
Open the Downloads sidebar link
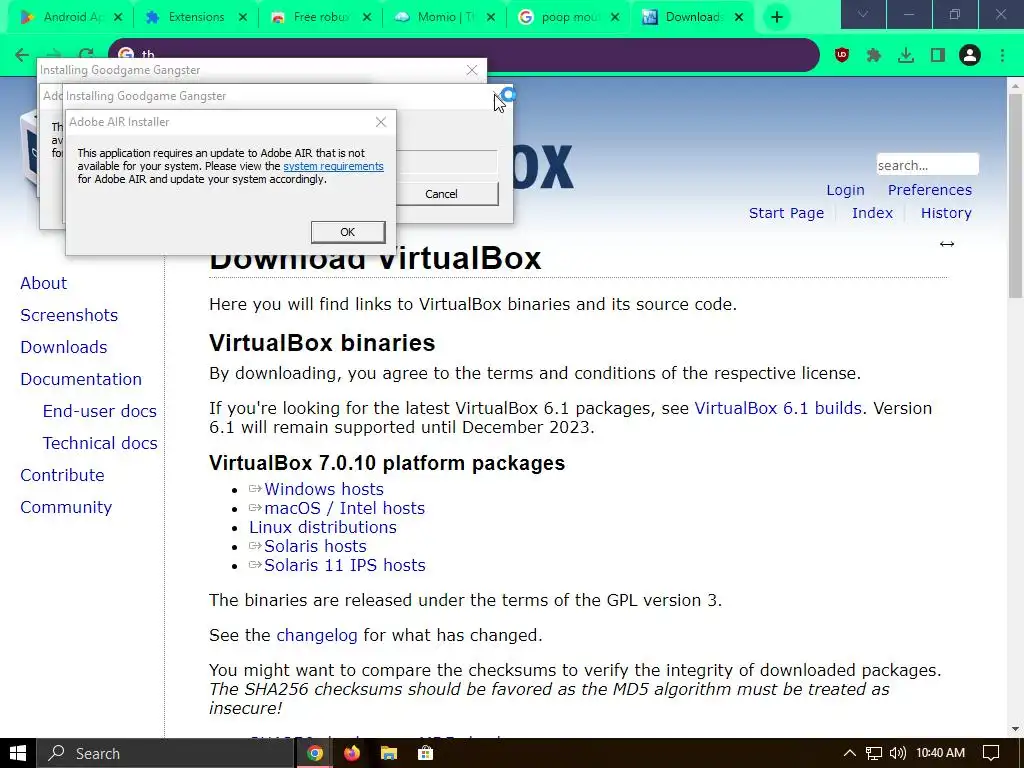(63, 347)
